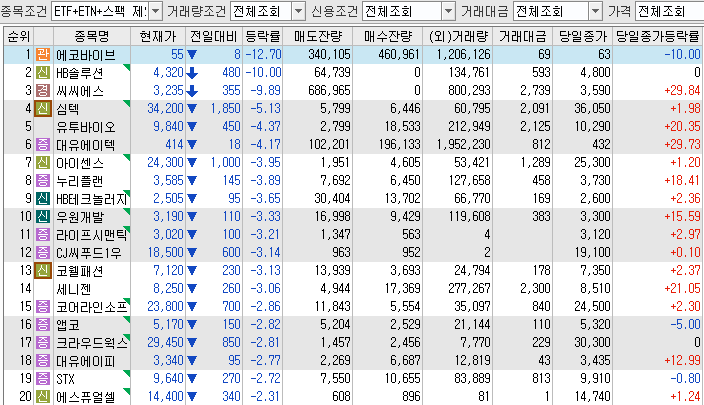Click the 신 badge next to HB솔루션
Screen dimensions: 704x405
pyautogui.click(x=43, y=73)
